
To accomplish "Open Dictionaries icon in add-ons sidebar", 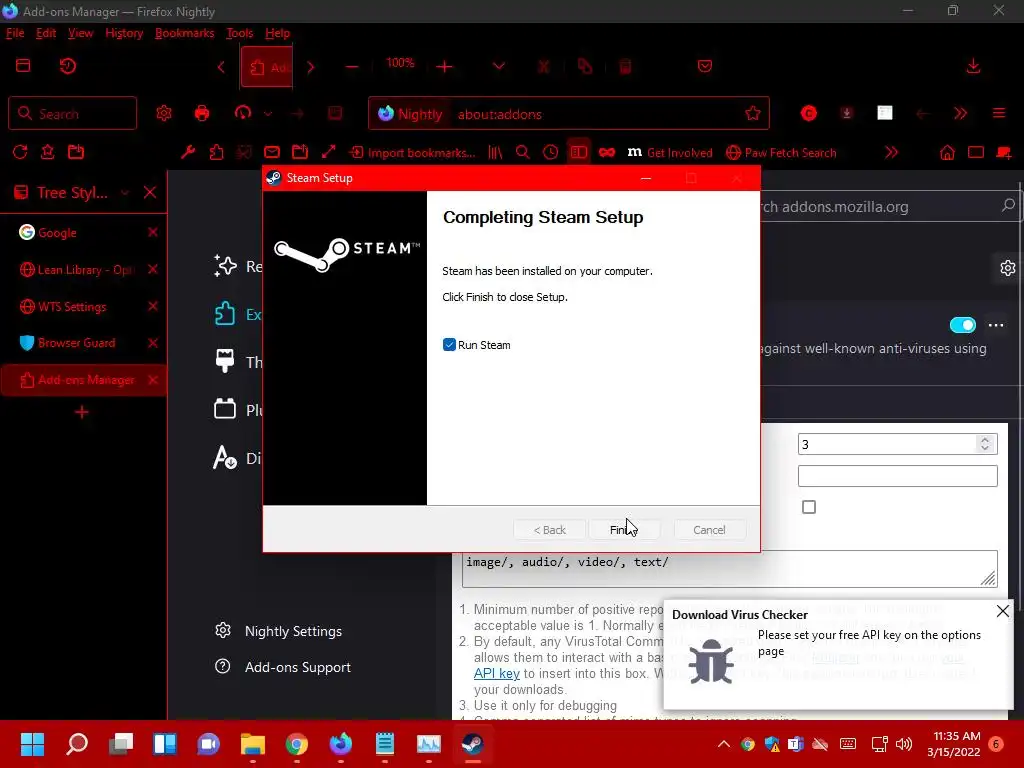I will [225, 457].
